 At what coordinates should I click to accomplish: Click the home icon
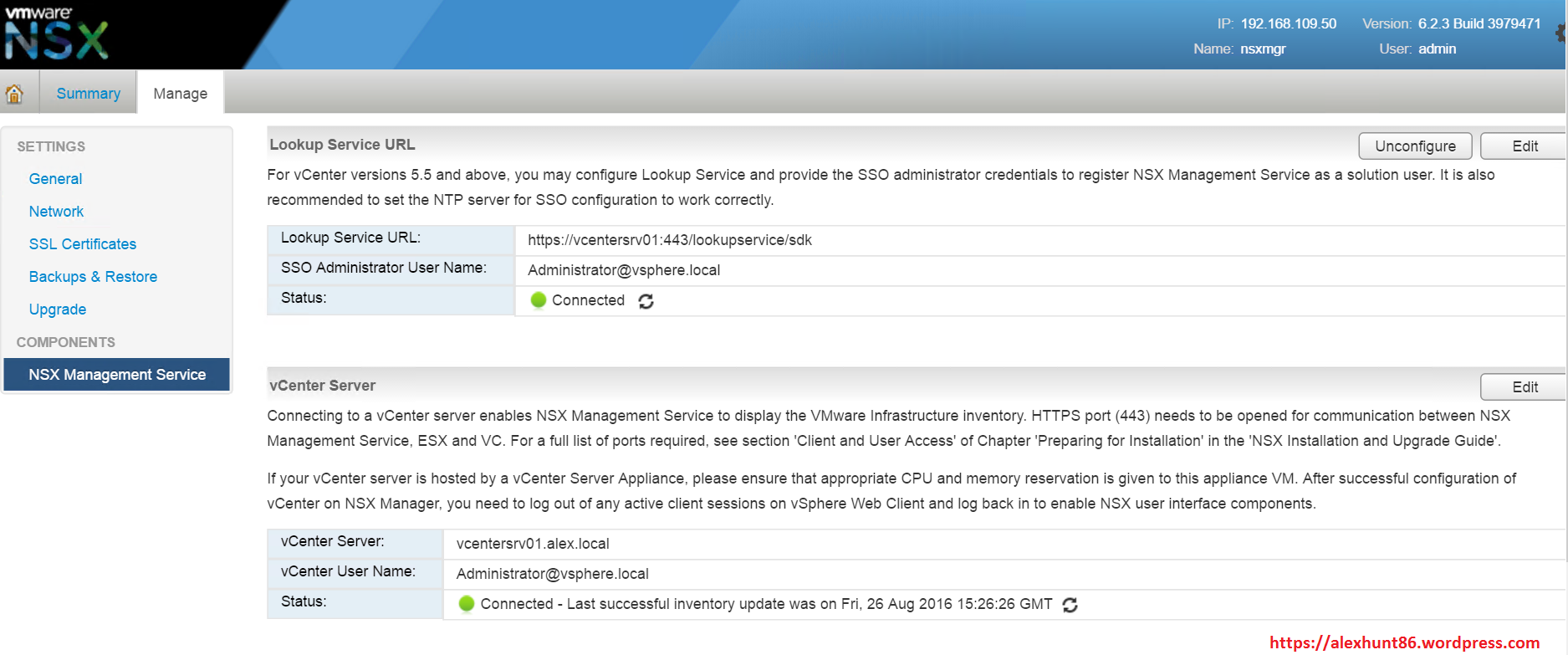click(14, 94)
